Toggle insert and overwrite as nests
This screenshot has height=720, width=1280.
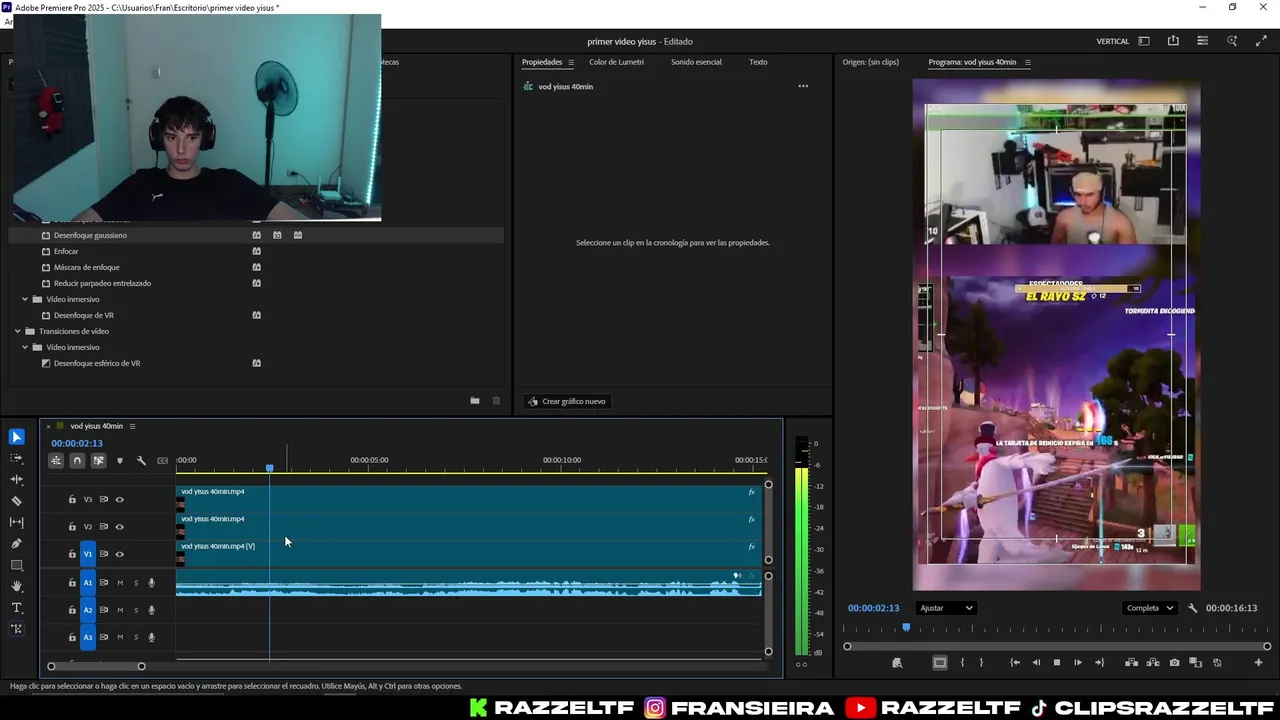(56, 461)
